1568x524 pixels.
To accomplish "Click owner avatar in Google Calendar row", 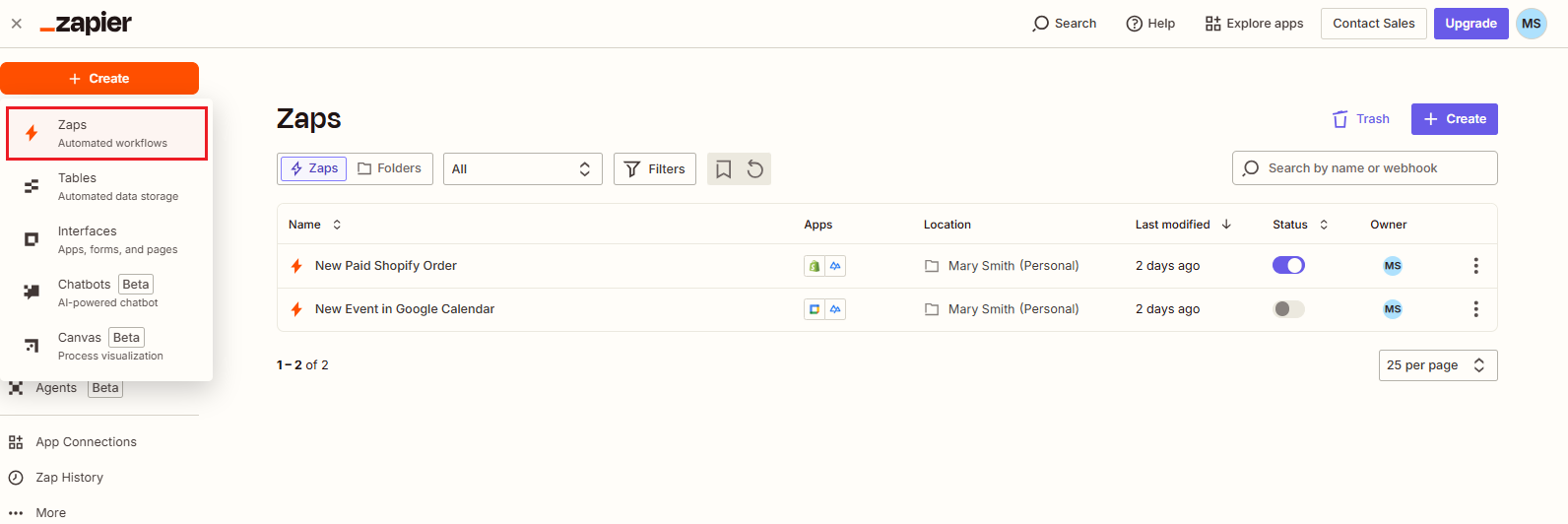I will tap(1393, 309).
